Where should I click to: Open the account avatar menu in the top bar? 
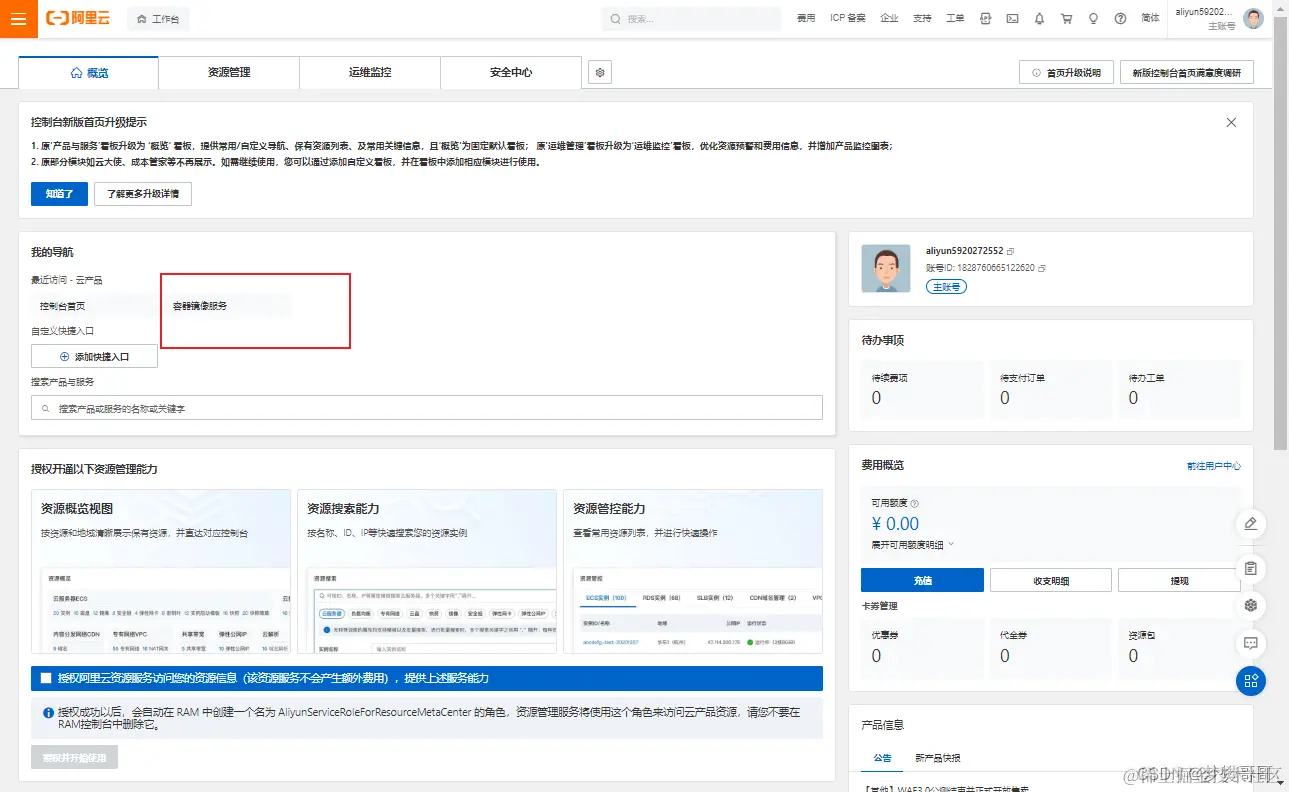coord(1253,19)
